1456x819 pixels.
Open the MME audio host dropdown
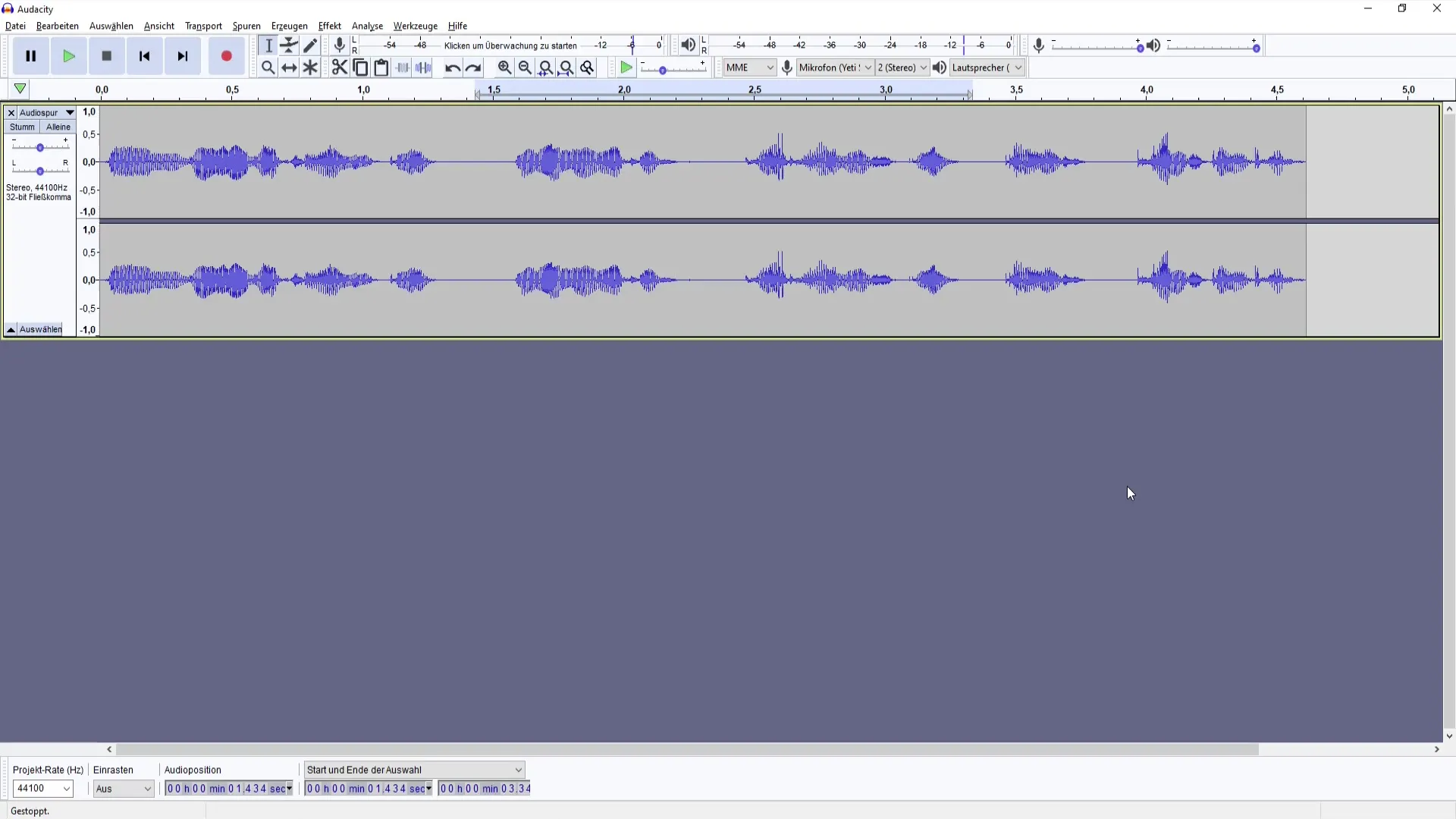(x=749, y=67)
